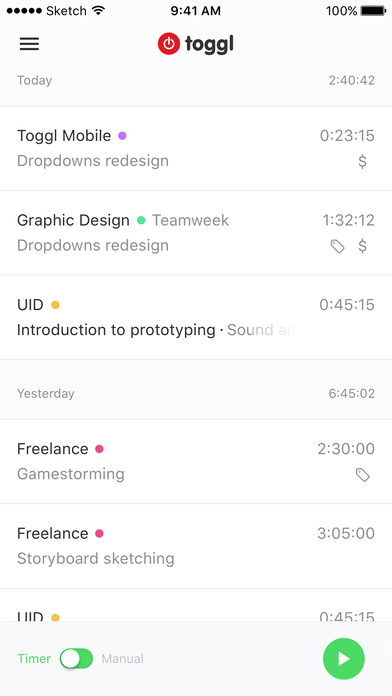Image resolution: width=392 pixels, height=696 pixels.
Task: Tap the red Toggl power logo
Action: click(x=169, y=44)
